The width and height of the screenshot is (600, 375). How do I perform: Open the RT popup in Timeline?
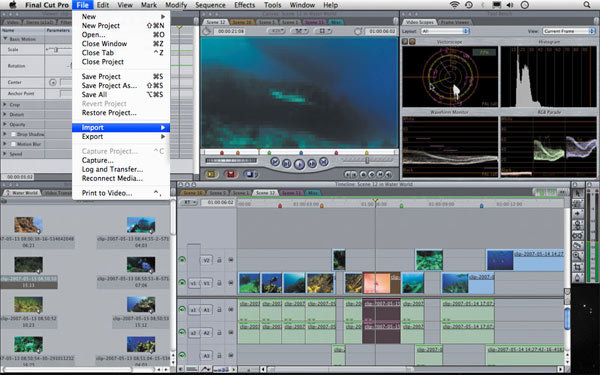[x=189, y=202]
